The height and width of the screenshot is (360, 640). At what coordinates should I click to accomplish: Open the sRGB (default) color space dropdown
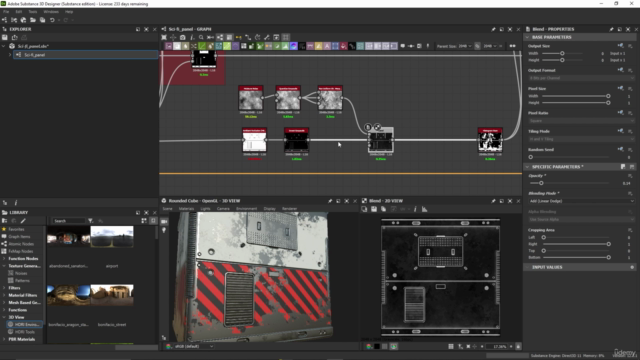coord(194,347)
